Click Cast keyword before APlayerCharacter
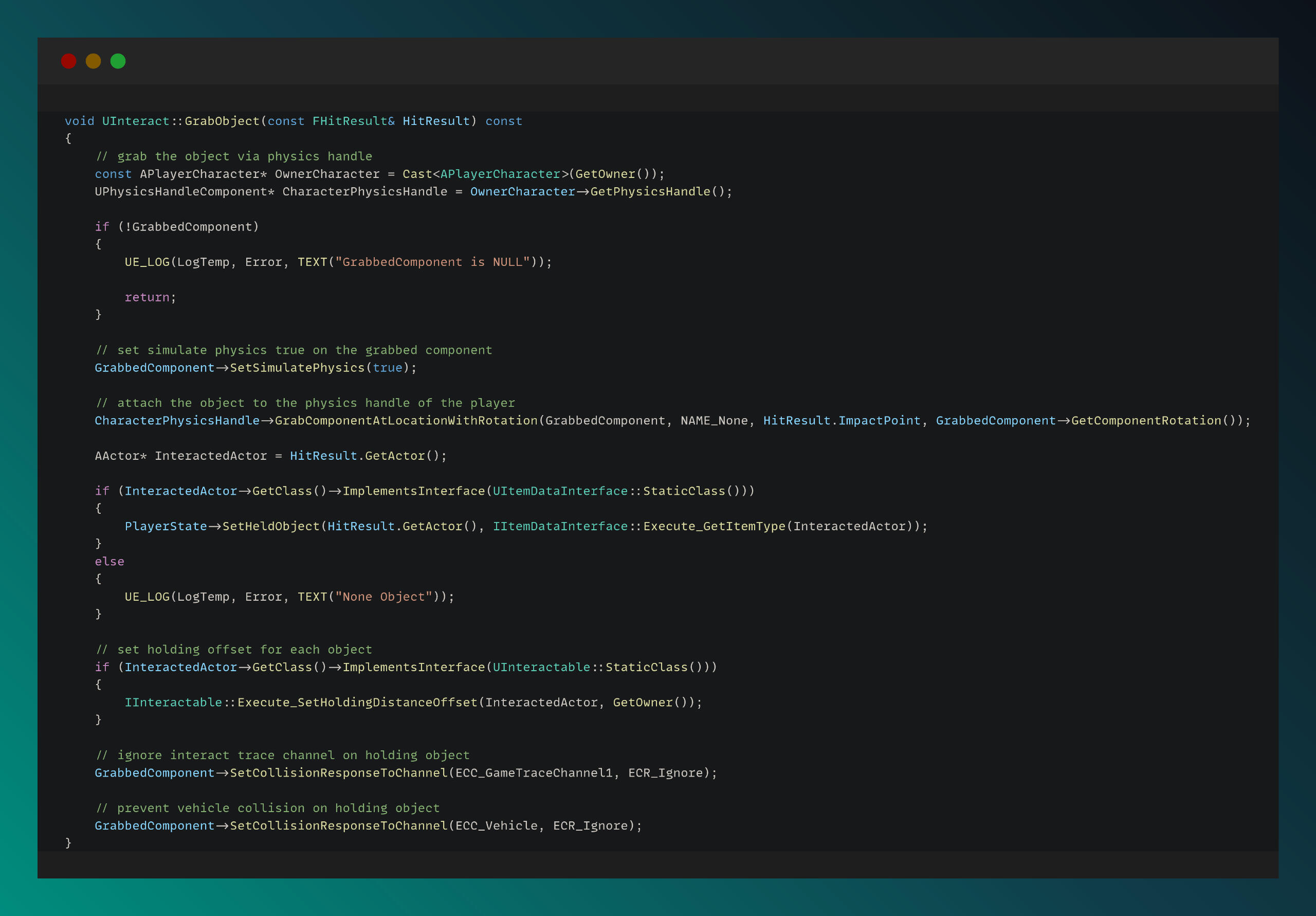The image size is (1316, 916). point(417,174)
